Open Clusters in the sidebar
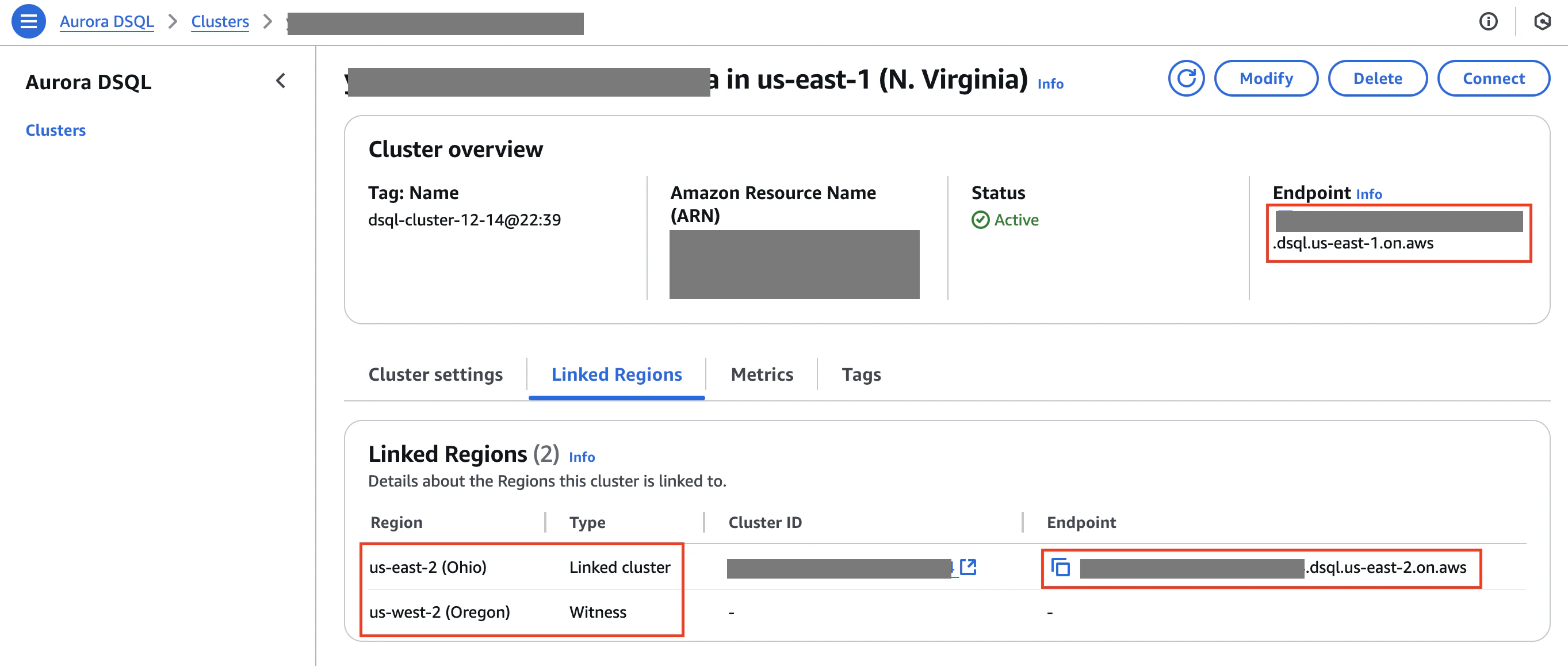The width and height of the screenshot is (1568, 666). [55, 131]
